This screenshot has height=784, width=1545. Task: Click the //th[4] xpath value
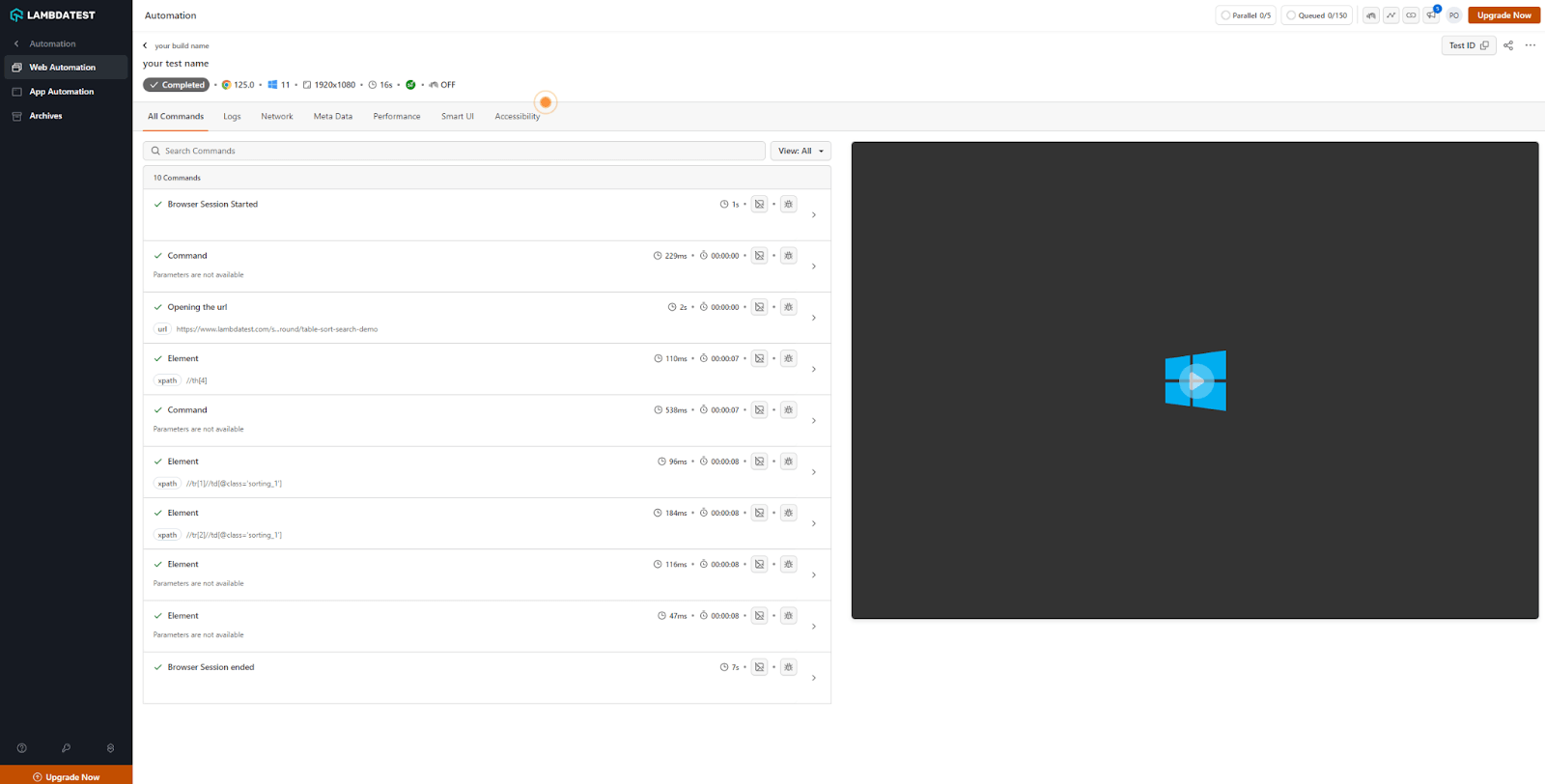tap(197, 380)
